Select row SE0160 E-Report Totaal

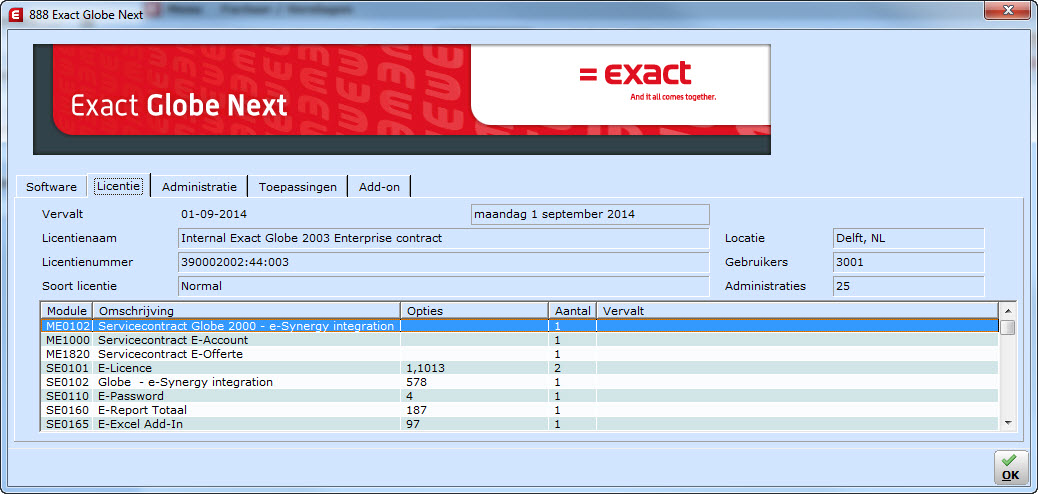(x=520, y=410)
